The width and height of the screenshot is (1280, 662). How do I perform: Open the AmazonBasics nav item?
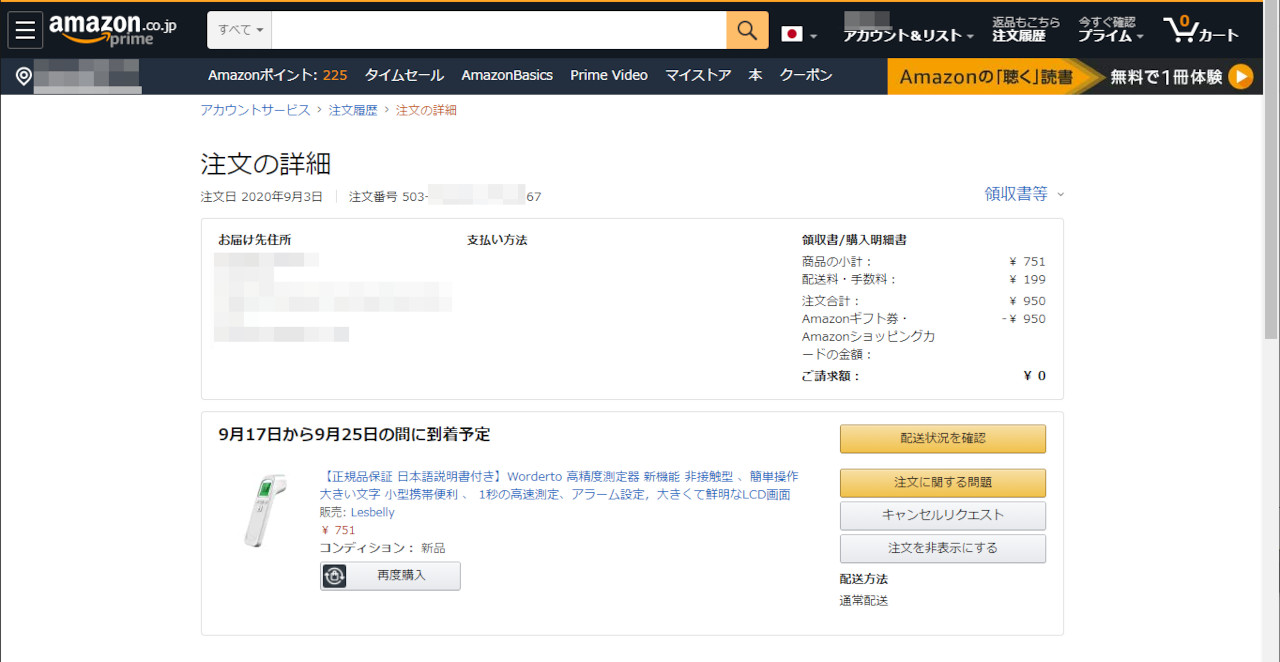(507, 75)
